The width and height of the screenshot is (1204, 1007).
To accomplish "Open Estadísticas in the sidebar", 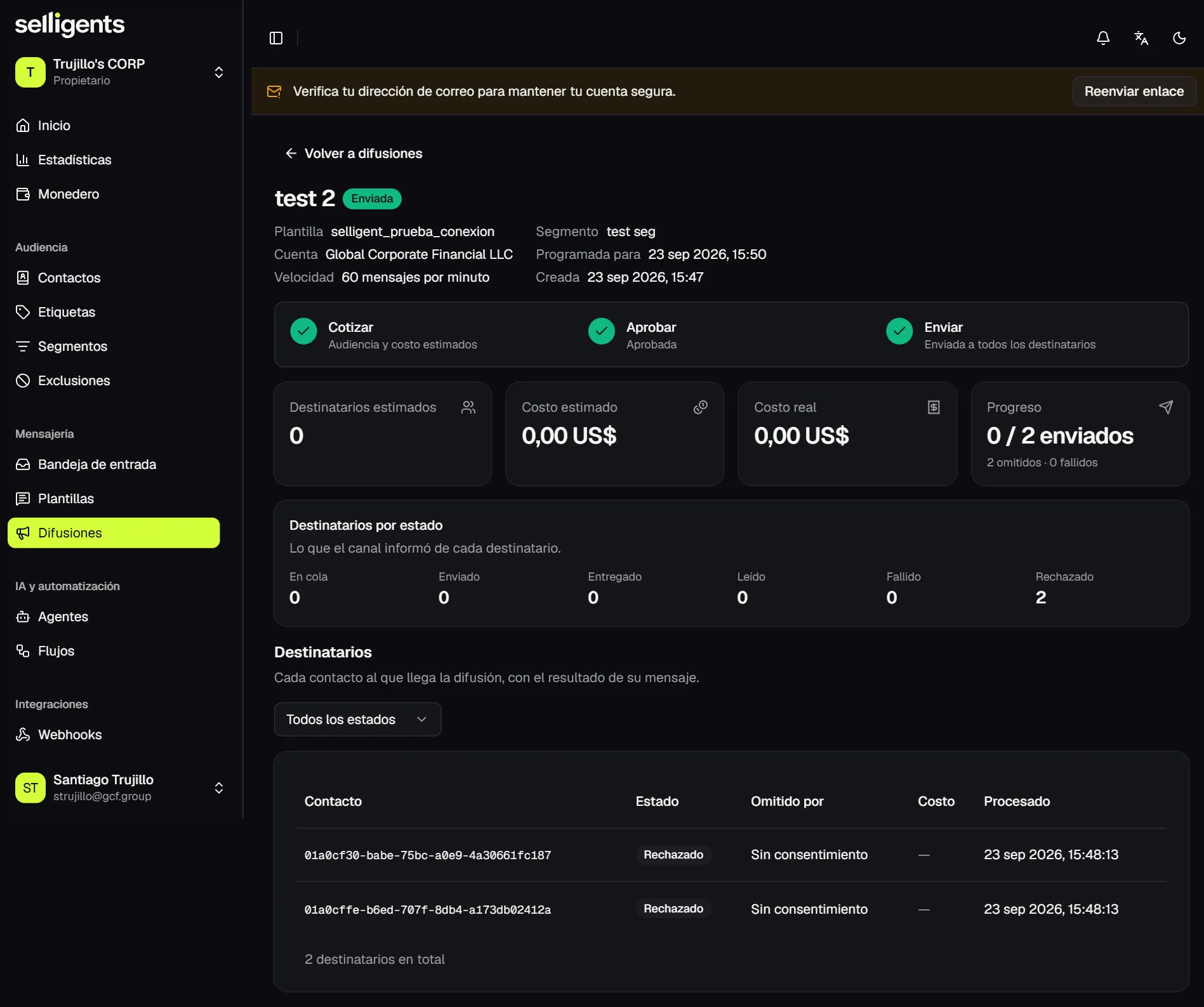I will tap(114, 160).
